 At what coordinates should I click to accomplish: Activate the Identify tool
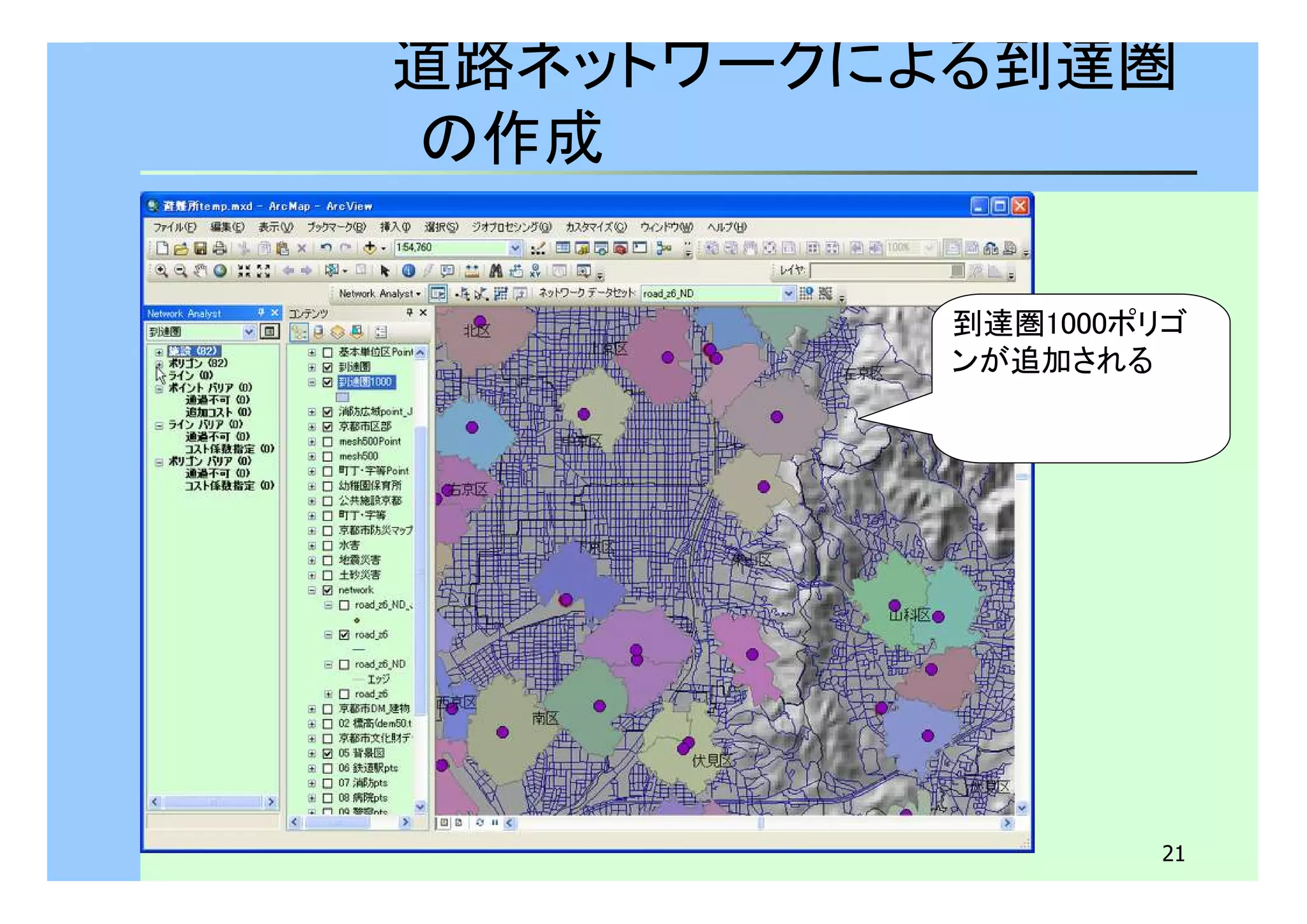tap(409, 271)
